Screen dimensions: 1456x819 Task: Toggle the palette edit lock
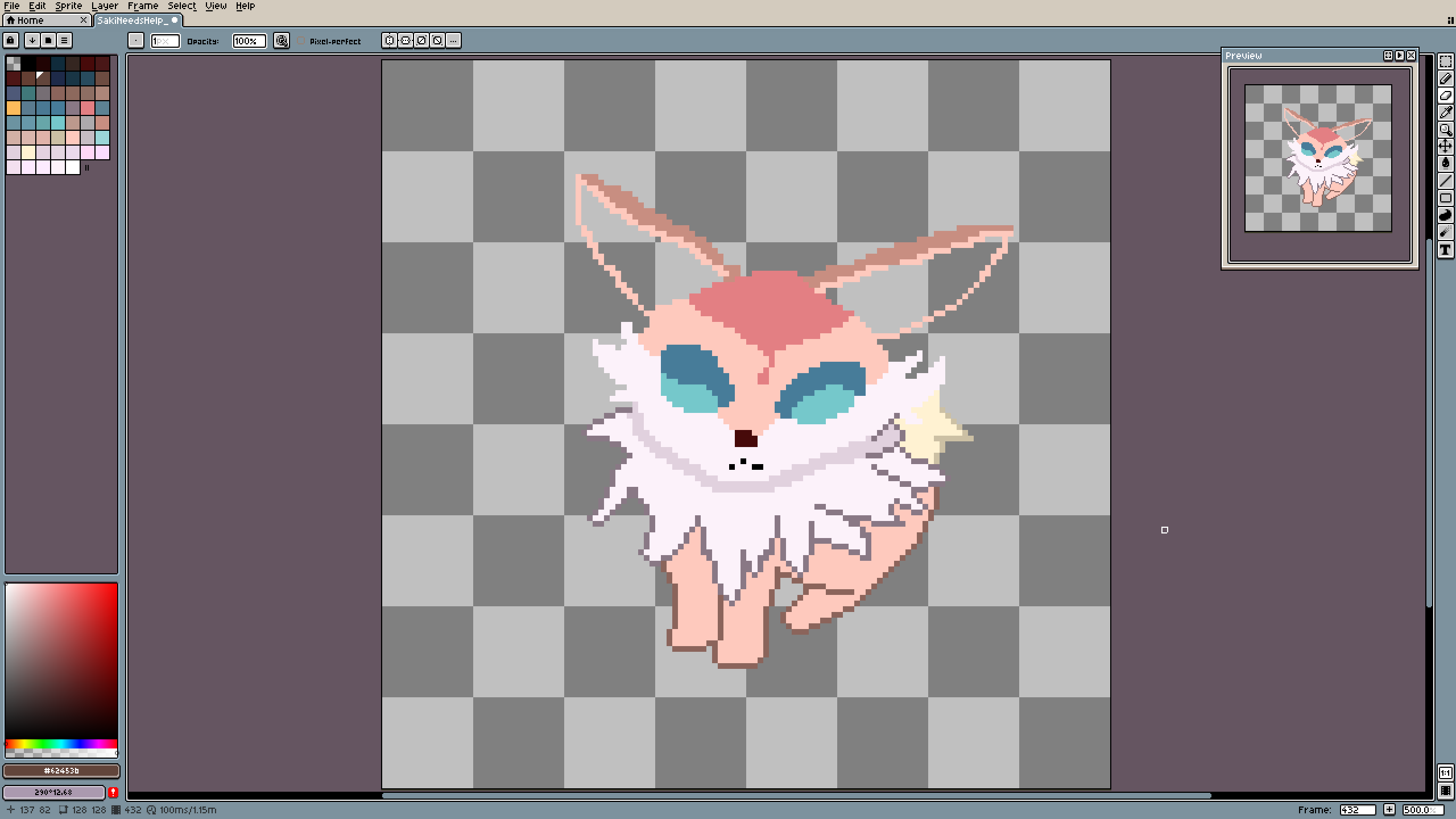[11, 40]
